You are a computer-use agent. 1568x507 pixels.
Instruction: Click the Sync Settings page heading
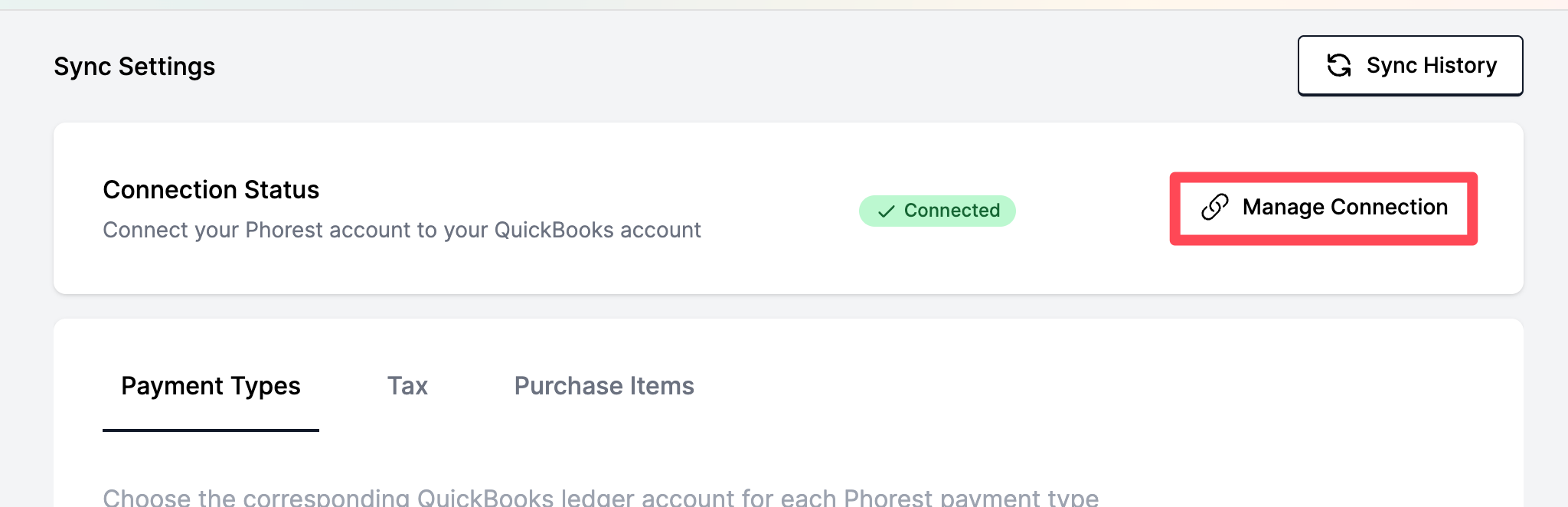[x=135, y=67]
